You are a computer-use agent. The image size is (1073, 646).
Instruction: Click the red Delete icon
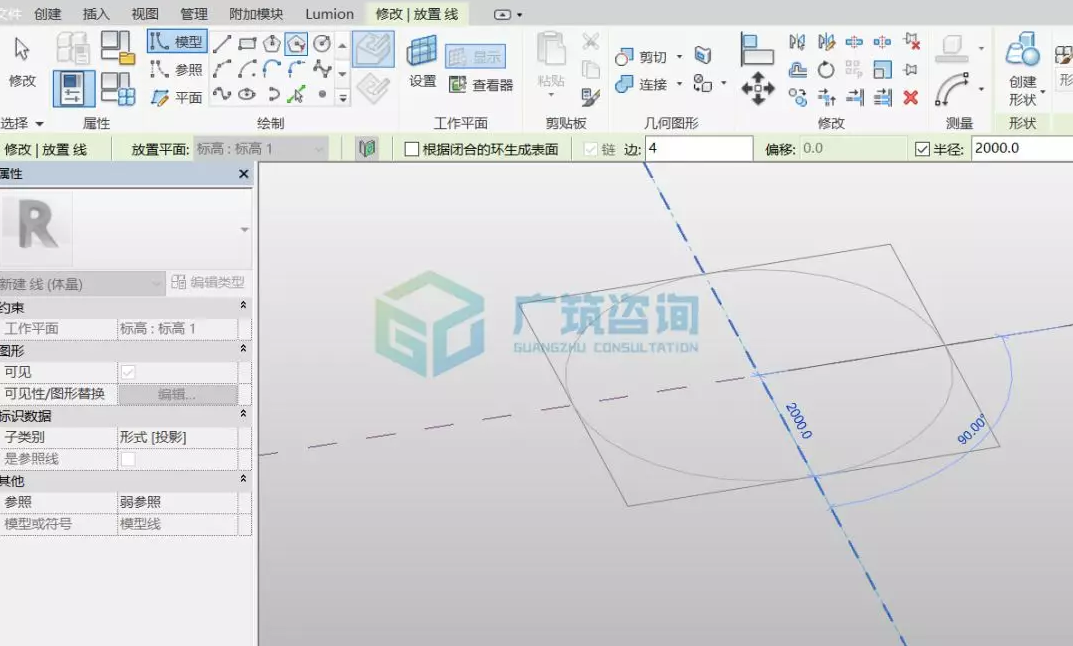[x=910, y=97]
